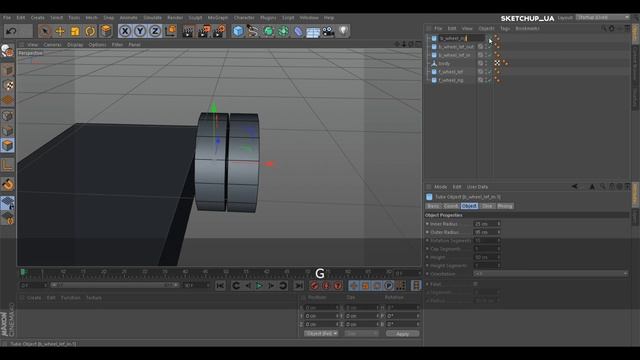
Task: Click the green Array modeling icon
Action: click(x=283, y=31)
